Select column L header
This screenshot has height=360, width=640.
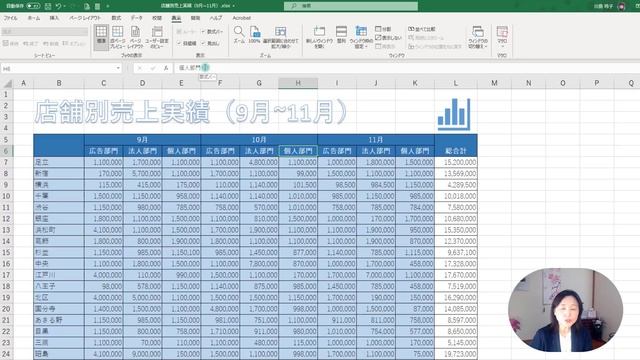[x=456, y=83]
